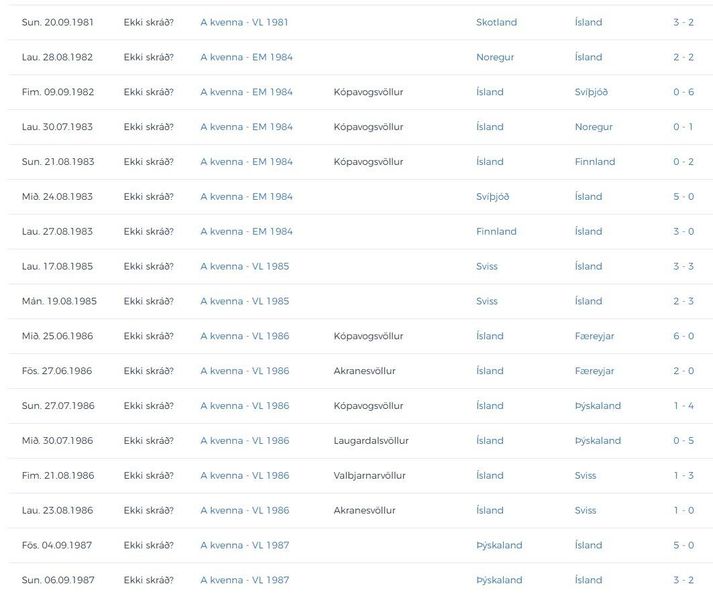
Task: Open the 6 - 0 match result
Action: 683,336
